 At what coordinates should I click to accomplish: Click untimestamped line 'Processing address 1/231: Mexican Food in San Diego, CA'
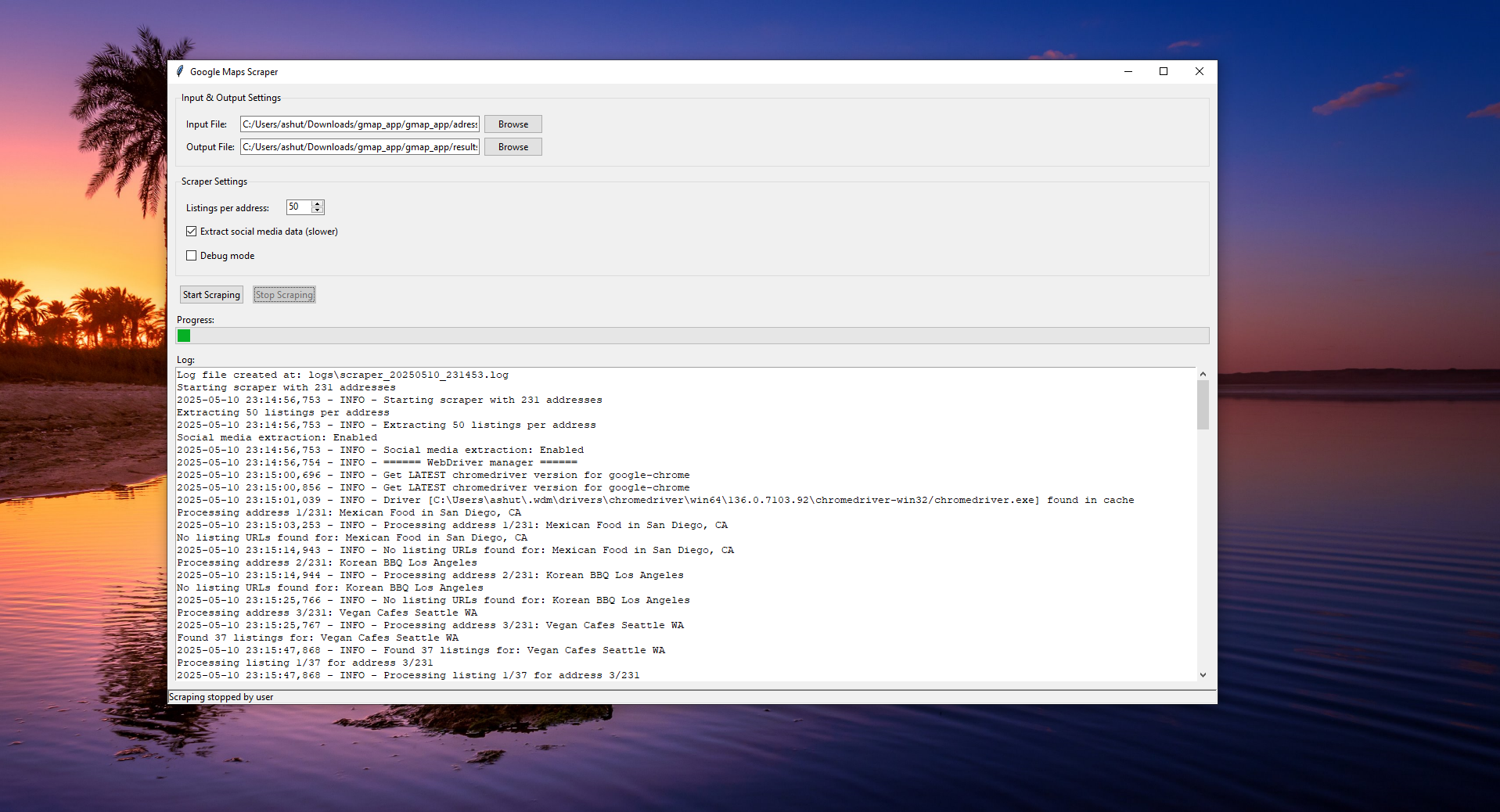pos(349,513)
